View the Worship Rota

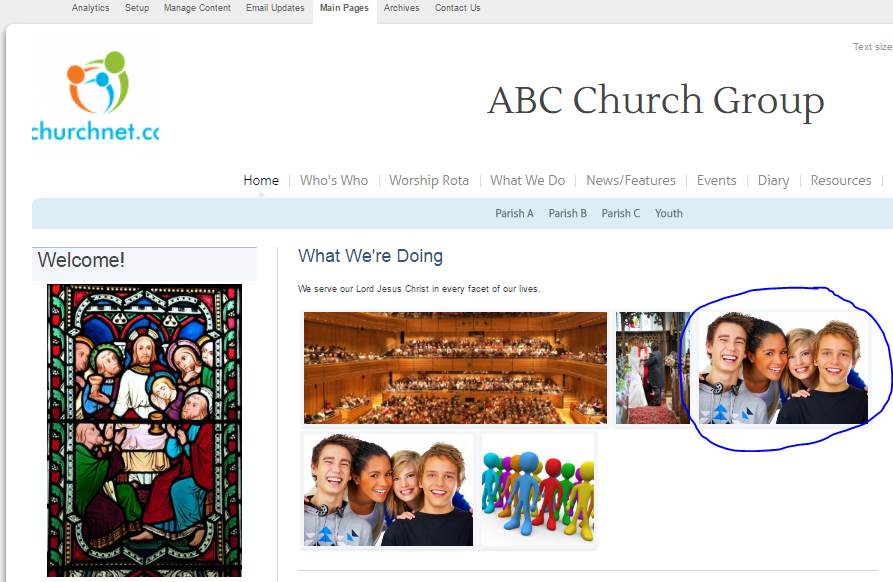429,180
